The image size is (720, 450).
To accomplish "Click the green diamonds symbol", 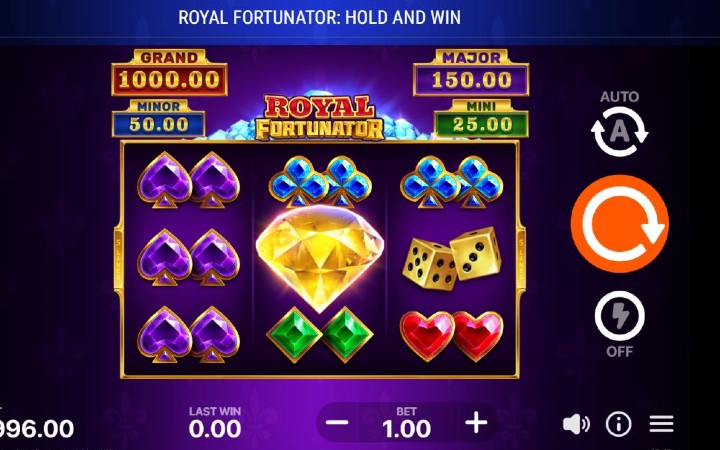I will pos(320,335).
